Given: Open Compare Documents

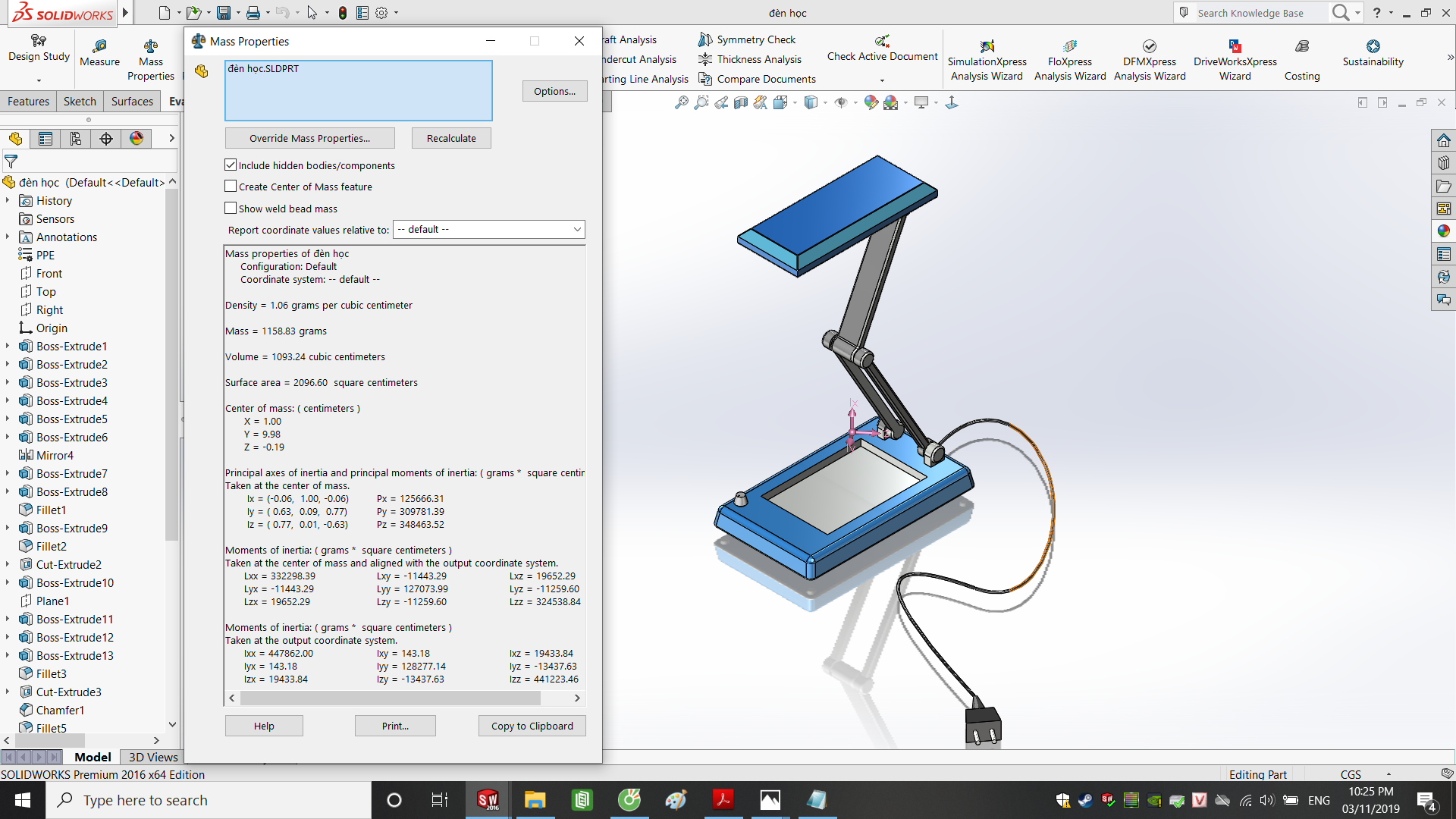Looking at the screenshot, I should [x=757, y=79].
